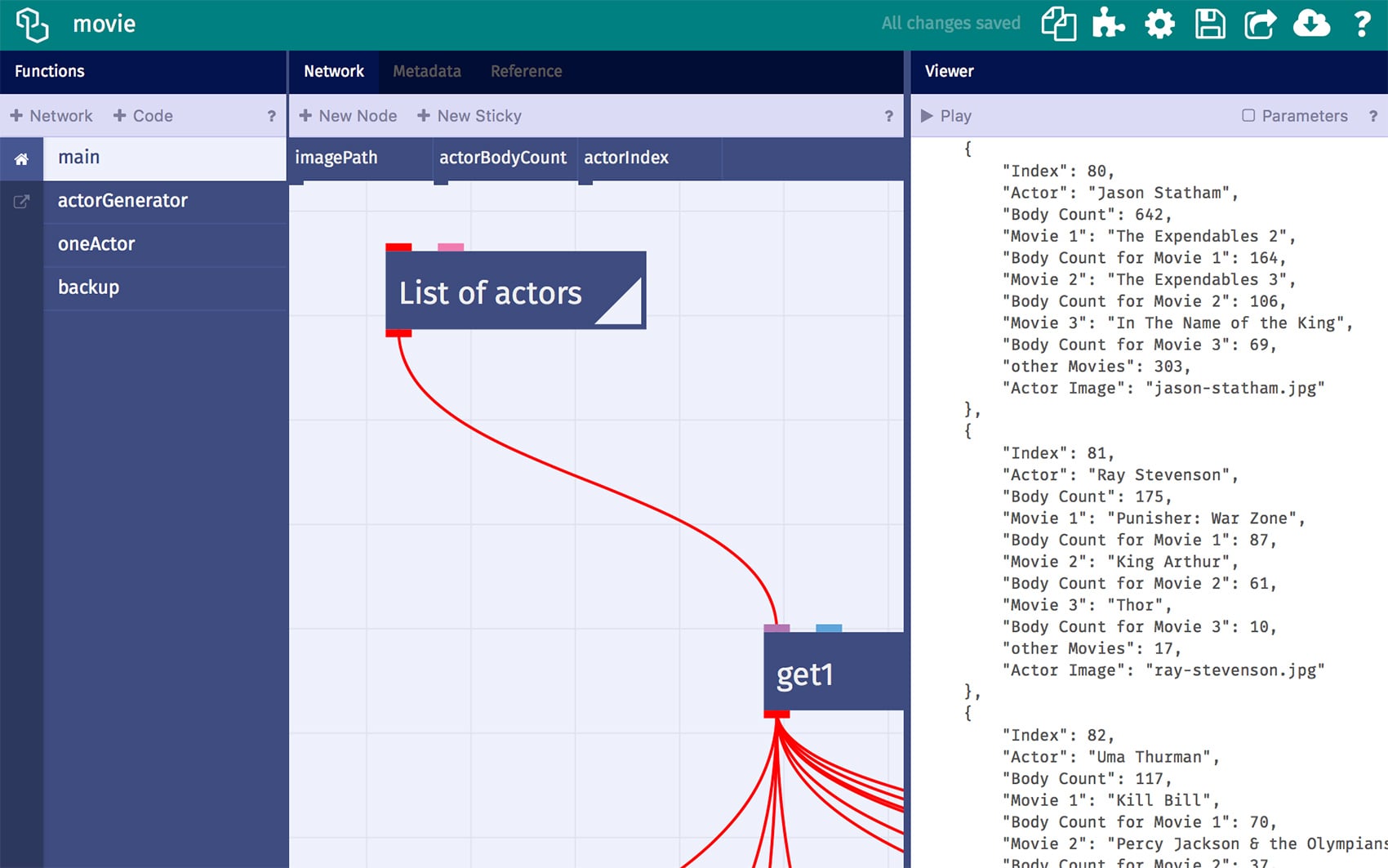
Task: Click external link icon beside actorGenerator
Action: [21, 202]
